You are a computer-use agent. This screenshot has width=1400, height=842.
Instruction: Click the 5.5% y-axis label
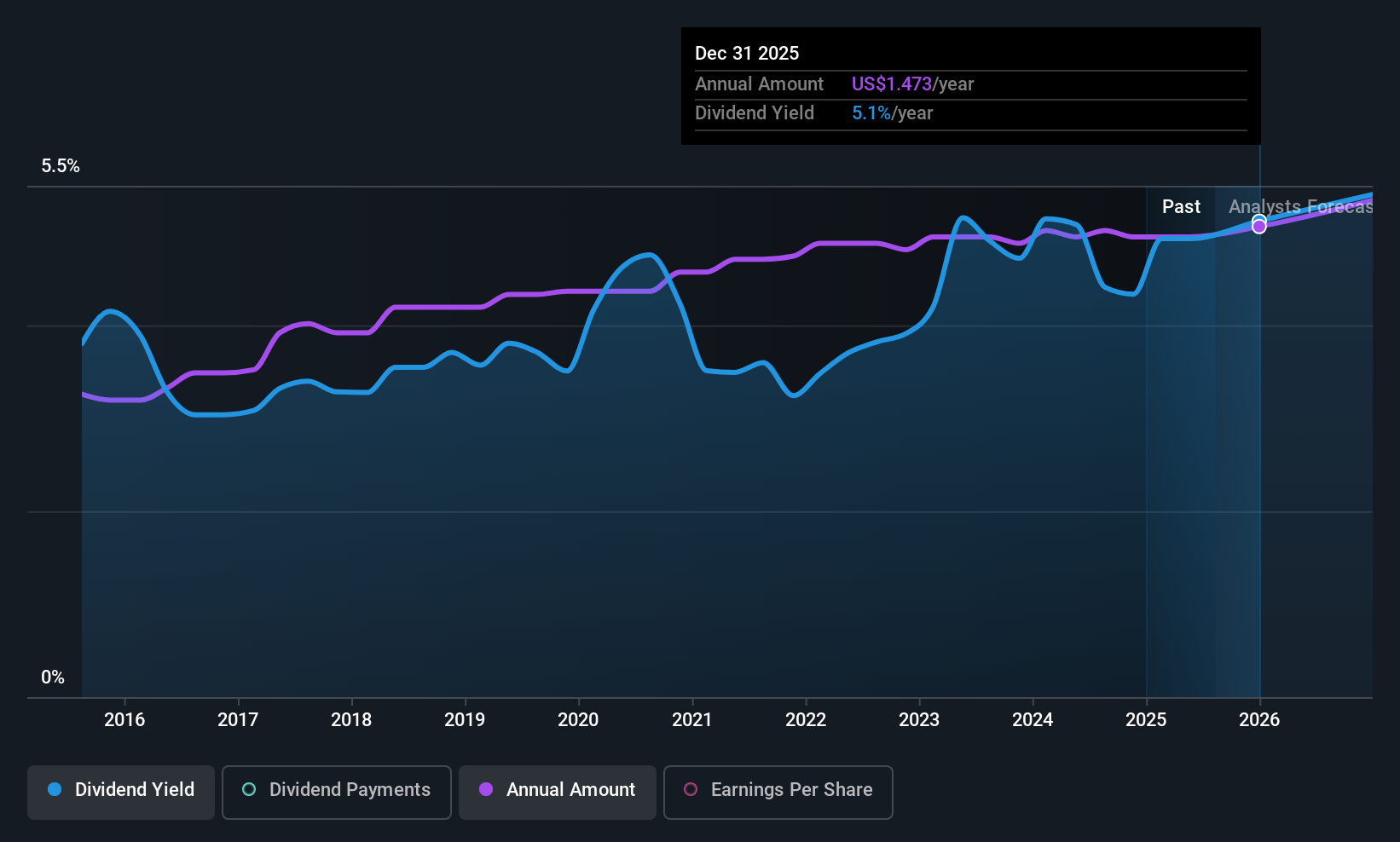pos(61,166)
